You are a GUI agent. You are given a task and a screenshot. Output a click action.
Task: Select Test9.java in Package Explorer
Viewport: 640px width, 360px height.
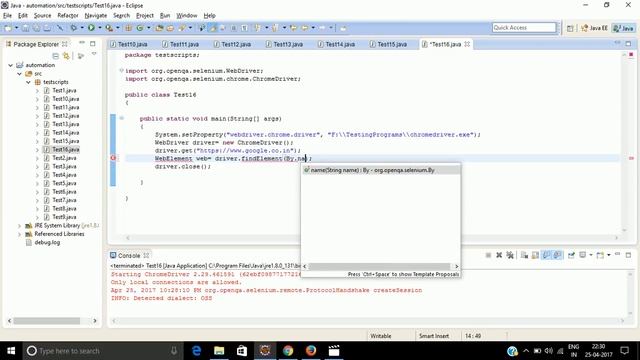pos(64,217)
